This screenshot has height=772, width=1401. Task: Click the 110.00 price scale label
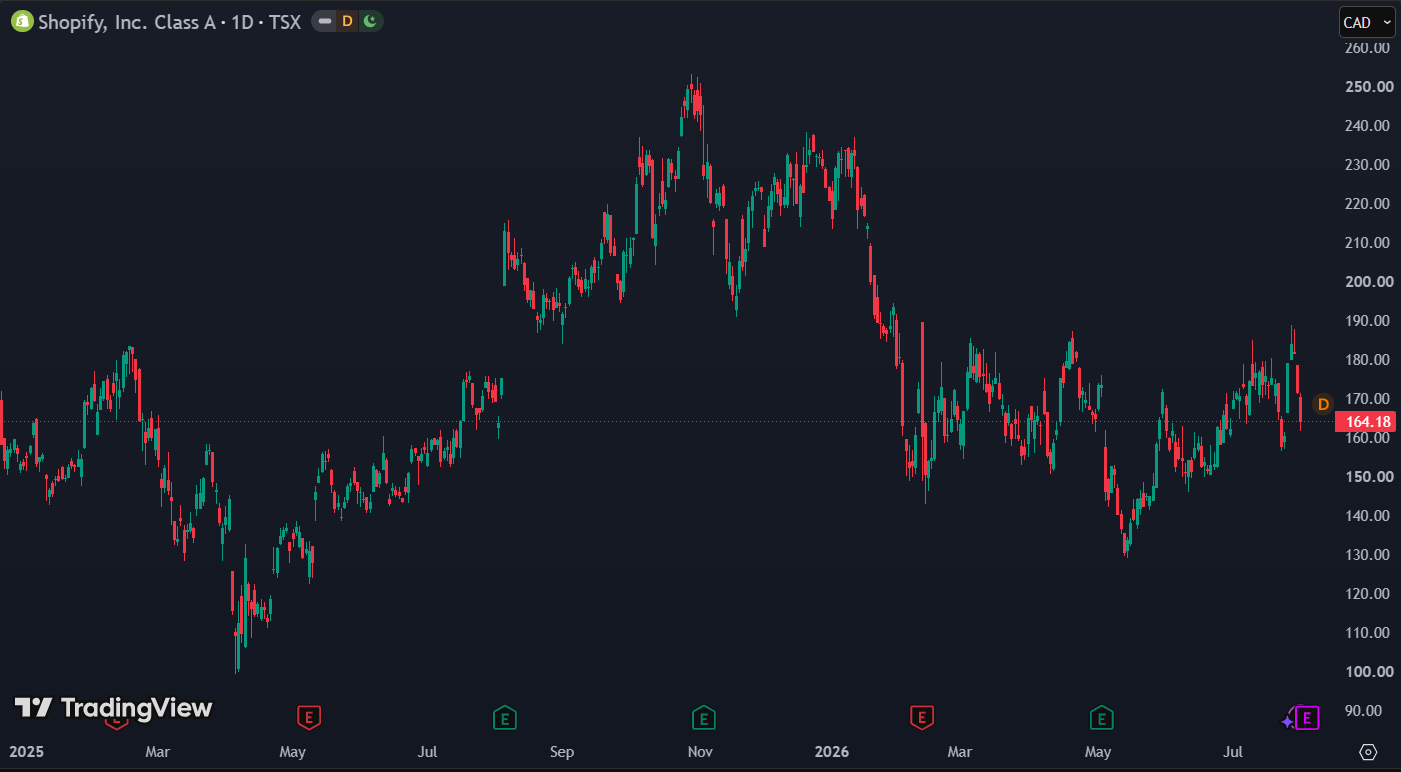tap(1369, 632)
